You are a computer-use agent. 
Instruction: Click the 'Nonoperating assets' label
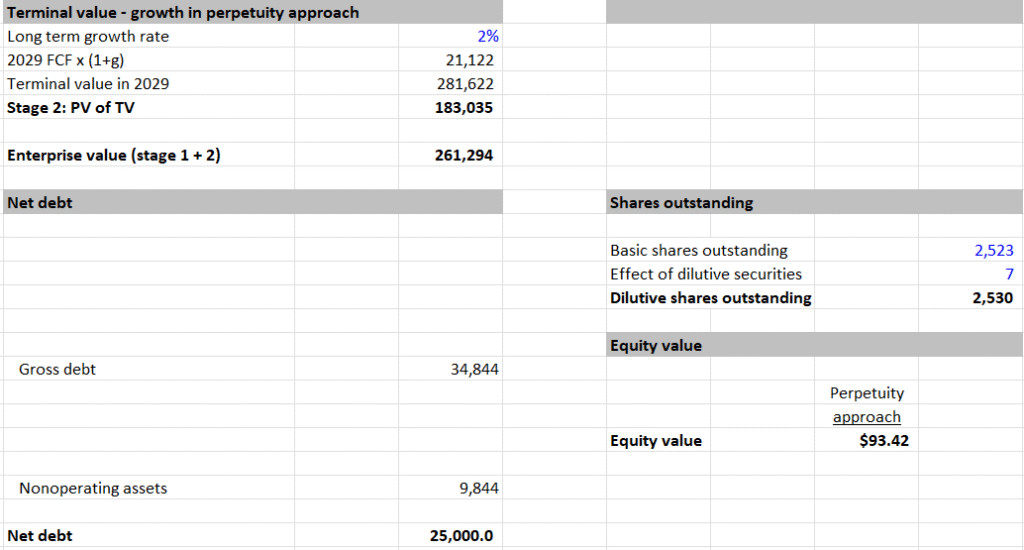(x=93, y=488)
